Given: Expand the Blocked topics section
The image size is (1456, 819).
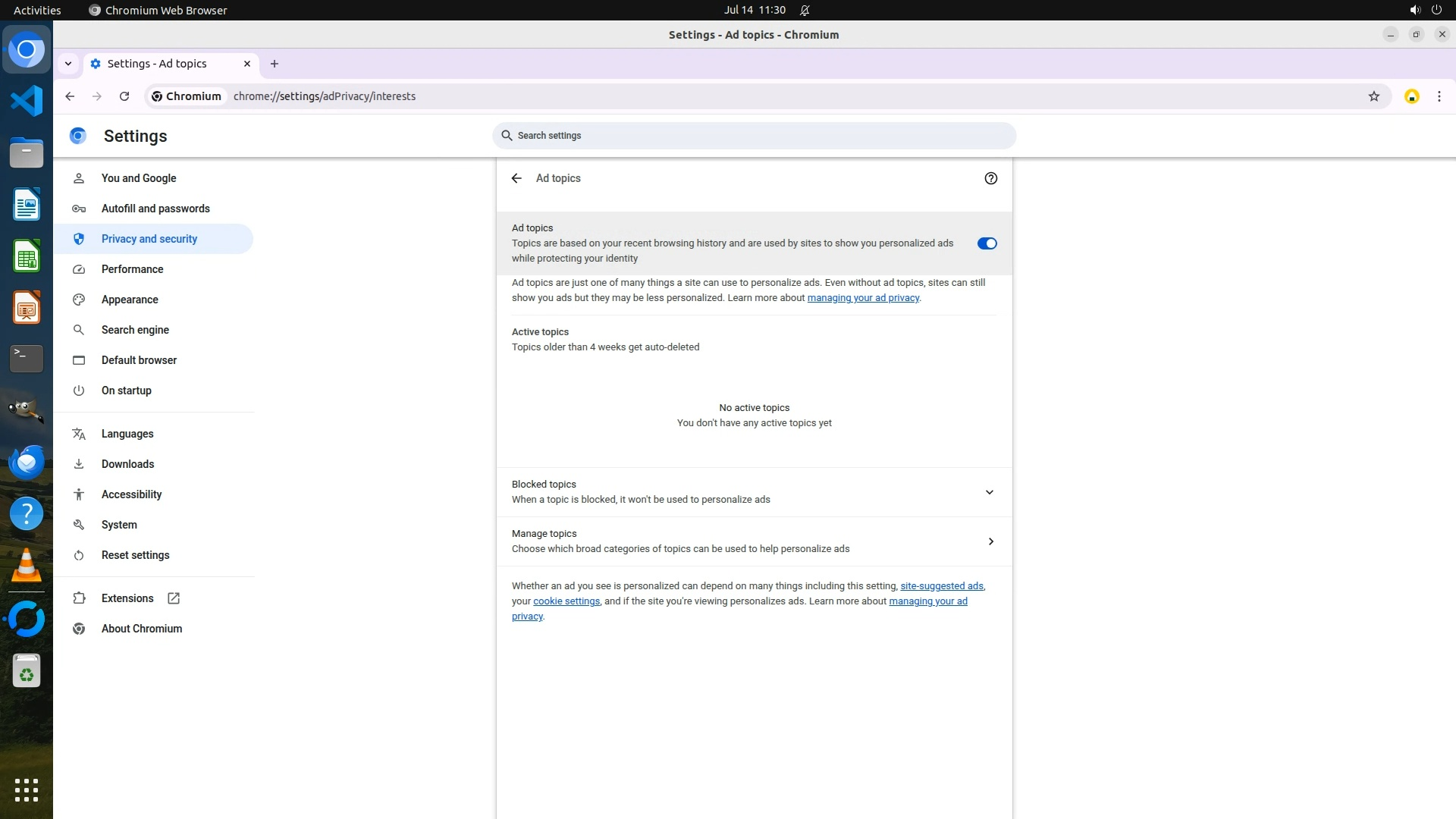Looking at the screenshot, I should point(989,492).
